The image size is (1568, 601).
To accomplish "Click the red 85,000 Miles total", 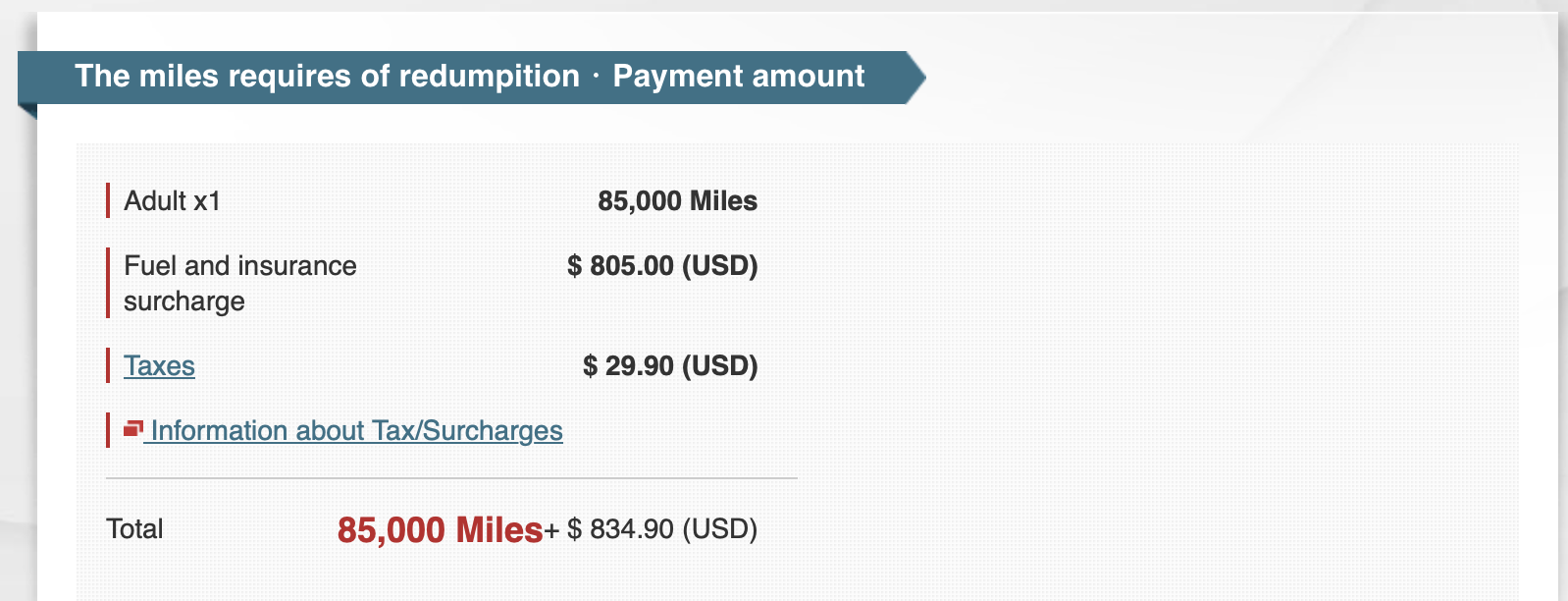I will [x=440, y=530].
